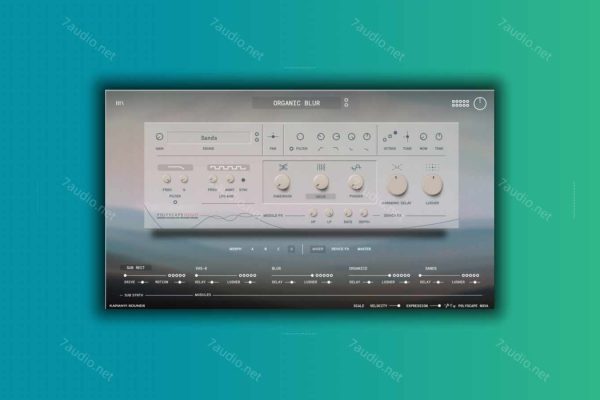Open the filter shape selector above FREQ
The height and width of the screenshot is (400, 600).
click(175, 167)
